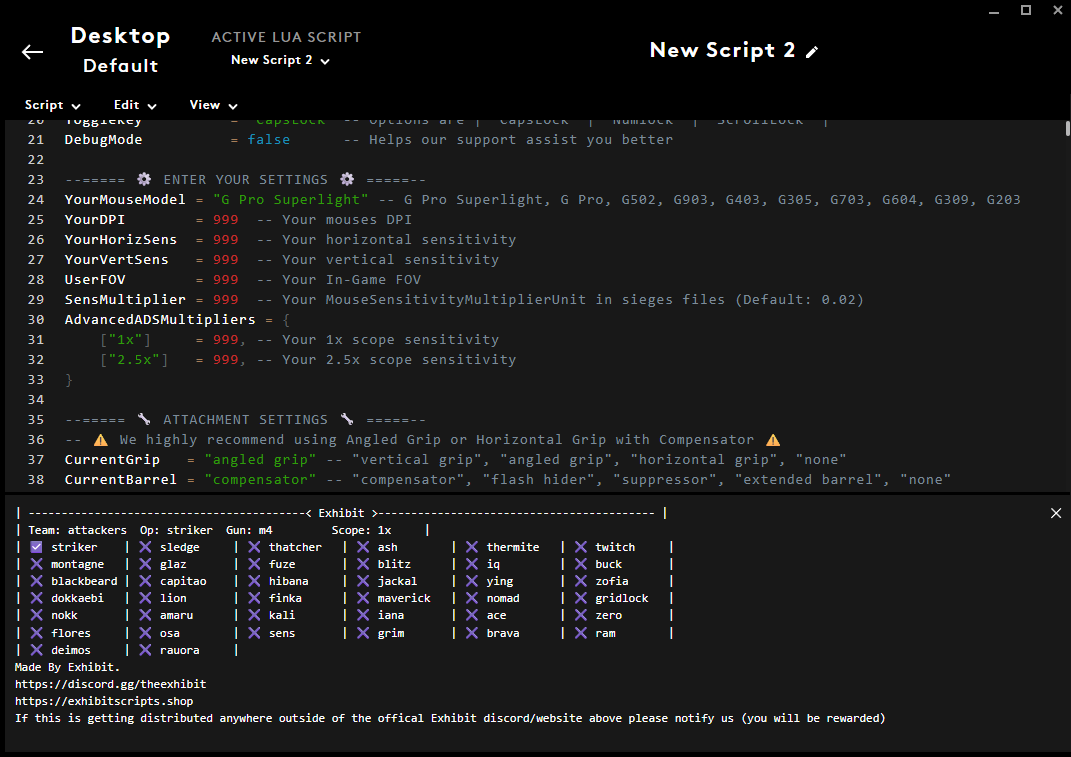Open the Edit menu
The height and width of the screenshot is (757, 1071).
click(x=135, y=105)
